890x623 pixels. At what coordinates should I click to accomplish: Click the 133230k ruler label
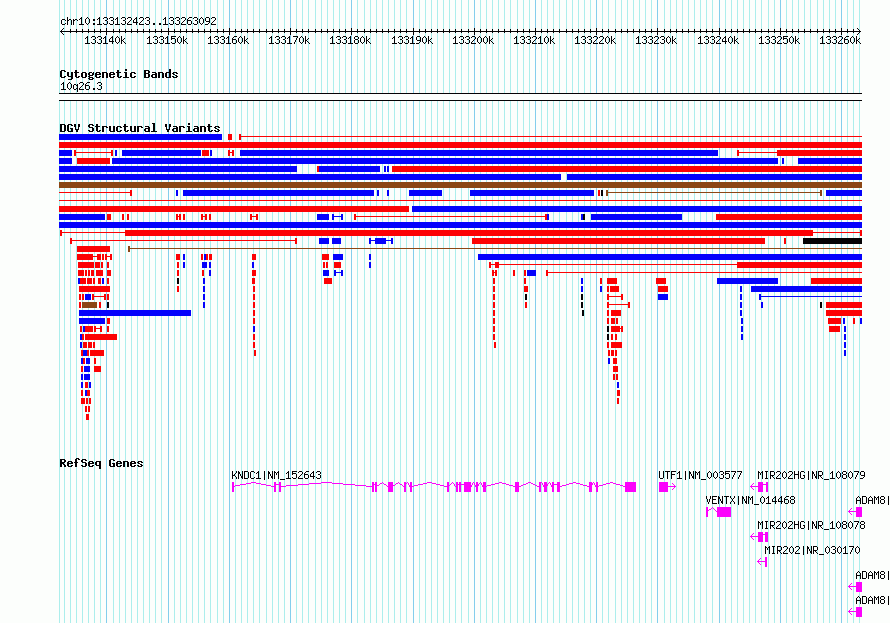pos(656,40)
